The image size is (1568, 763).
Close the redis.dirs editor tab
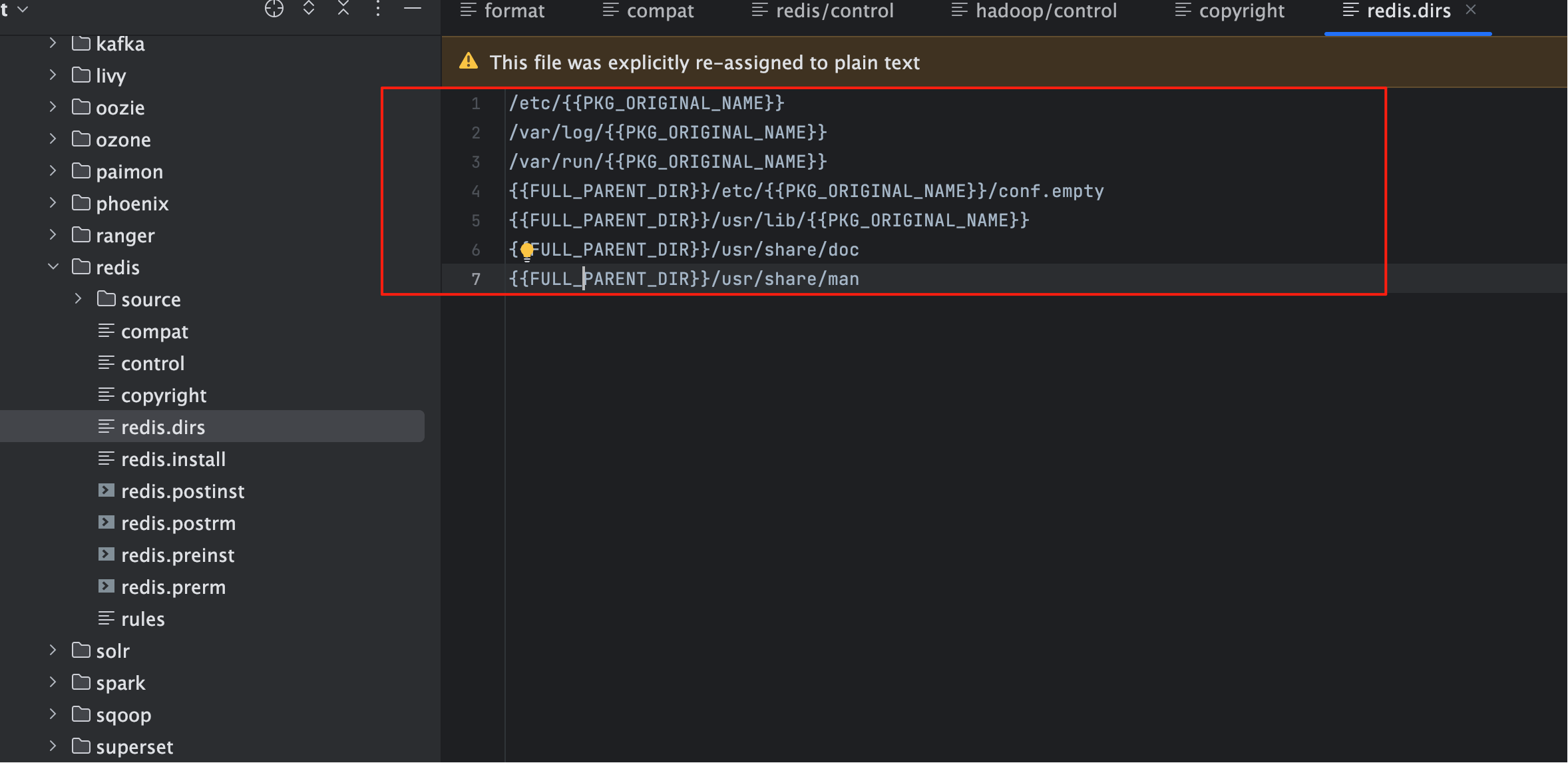pos(1471,10)
